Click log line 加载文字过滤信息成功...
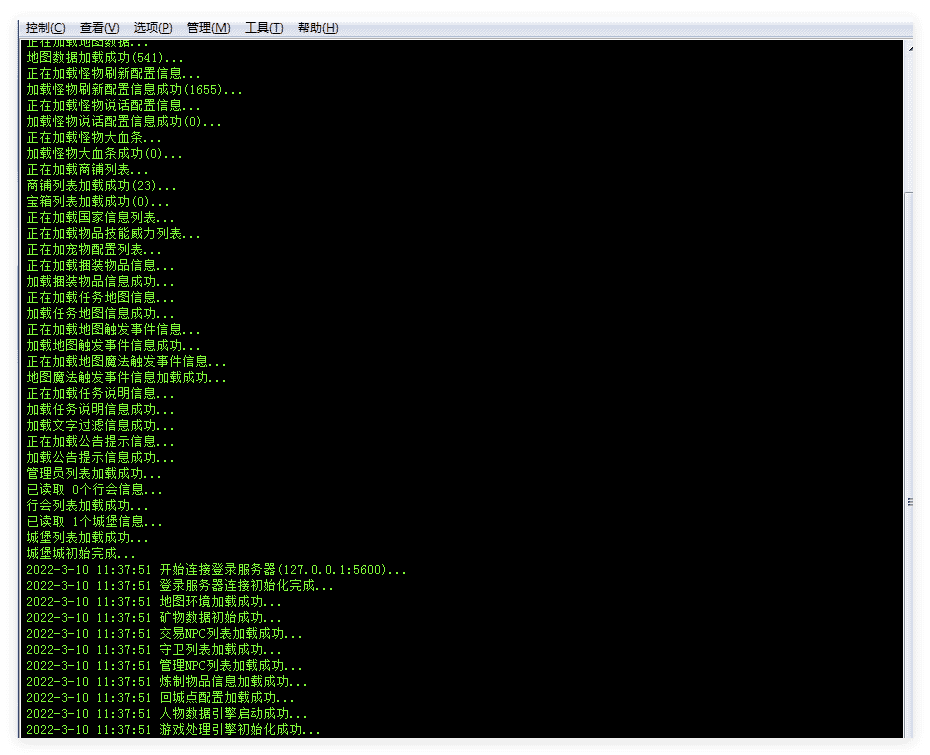 click(100, 426)
